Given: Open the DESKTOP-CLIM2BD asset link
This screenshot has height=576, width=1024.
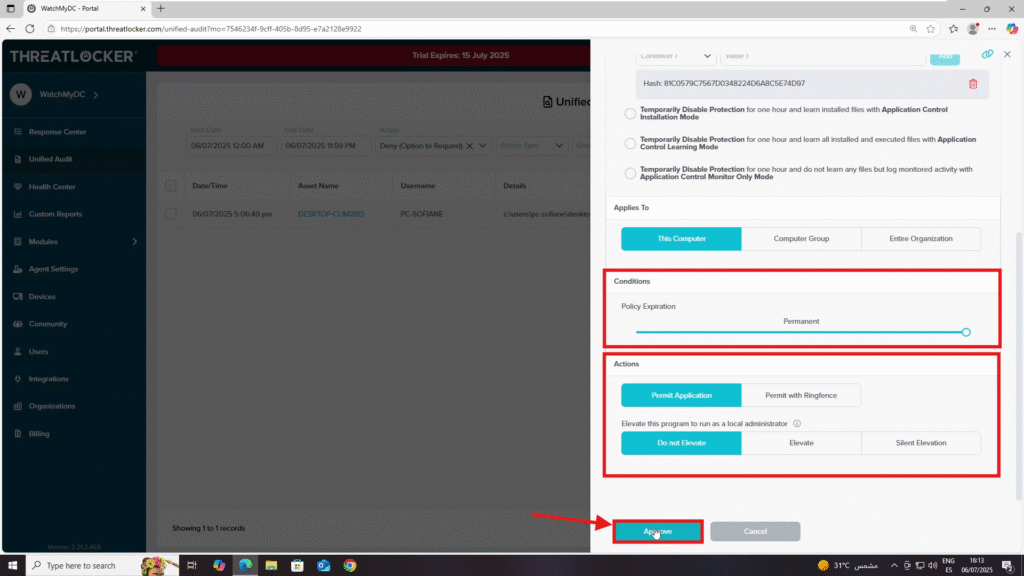Looking at the screenshot, I should [x=331, y=214].
